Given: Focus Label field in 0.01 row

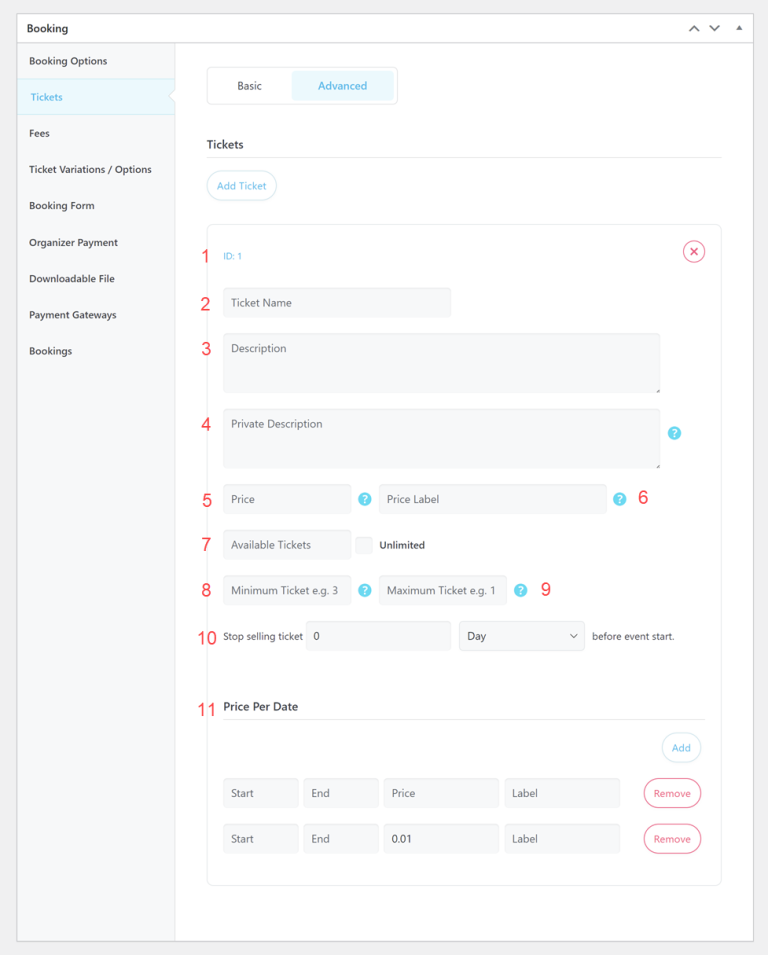Looking at the screenshot, I should pos(562,839).
